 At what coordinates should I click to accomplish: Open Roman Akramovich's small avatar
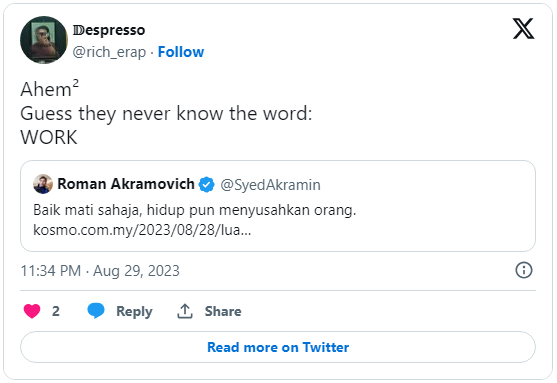(43, 184)
